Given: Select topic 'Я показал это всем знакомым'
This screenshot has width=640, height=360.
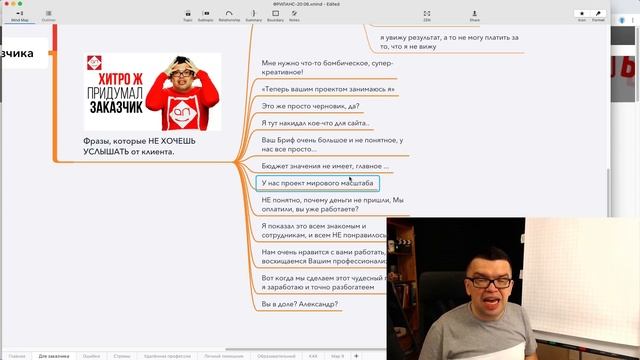Looking at the screenshot, I should point(323,231).
